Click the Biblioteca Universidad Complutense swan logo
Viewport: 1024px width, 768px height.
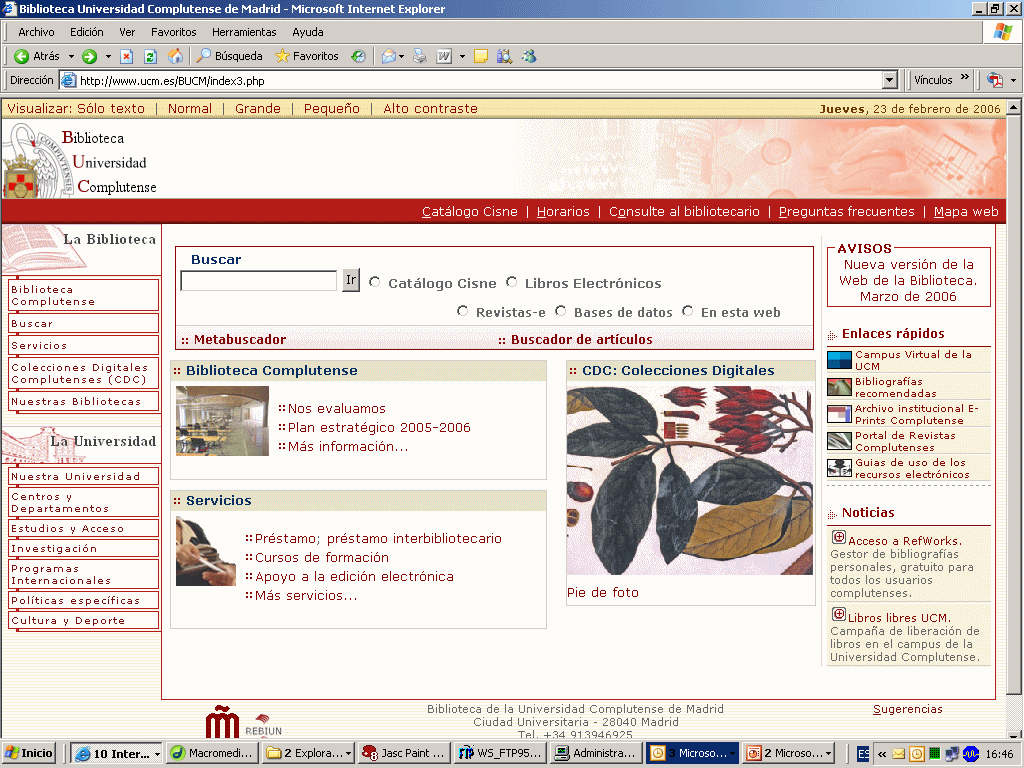38,161
